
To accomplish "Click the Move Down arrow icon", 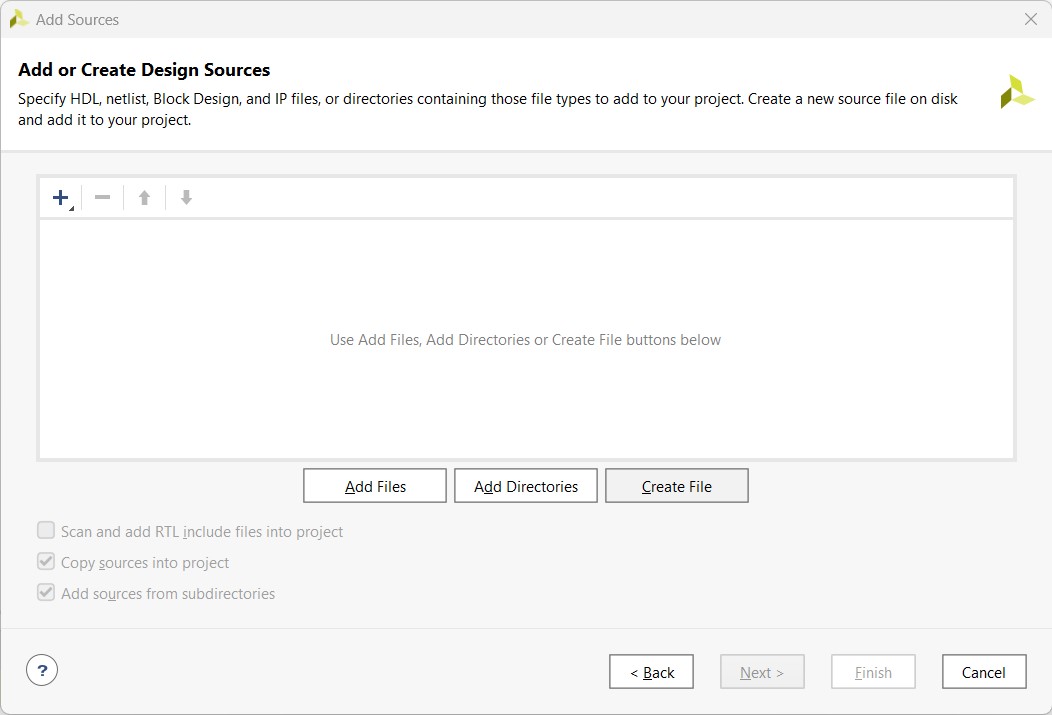I will 187,197.
